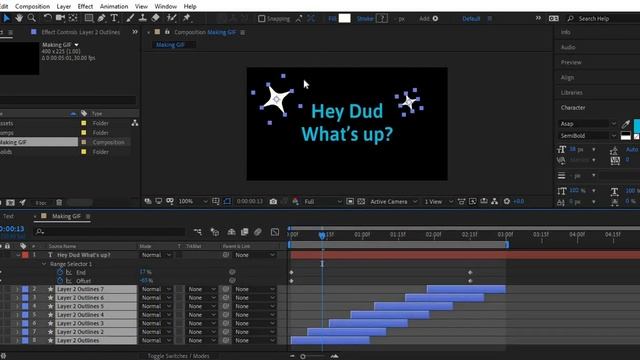Click the Add shape contents button
The width and height of the screenshot is (640, 360).
(435, 18)
